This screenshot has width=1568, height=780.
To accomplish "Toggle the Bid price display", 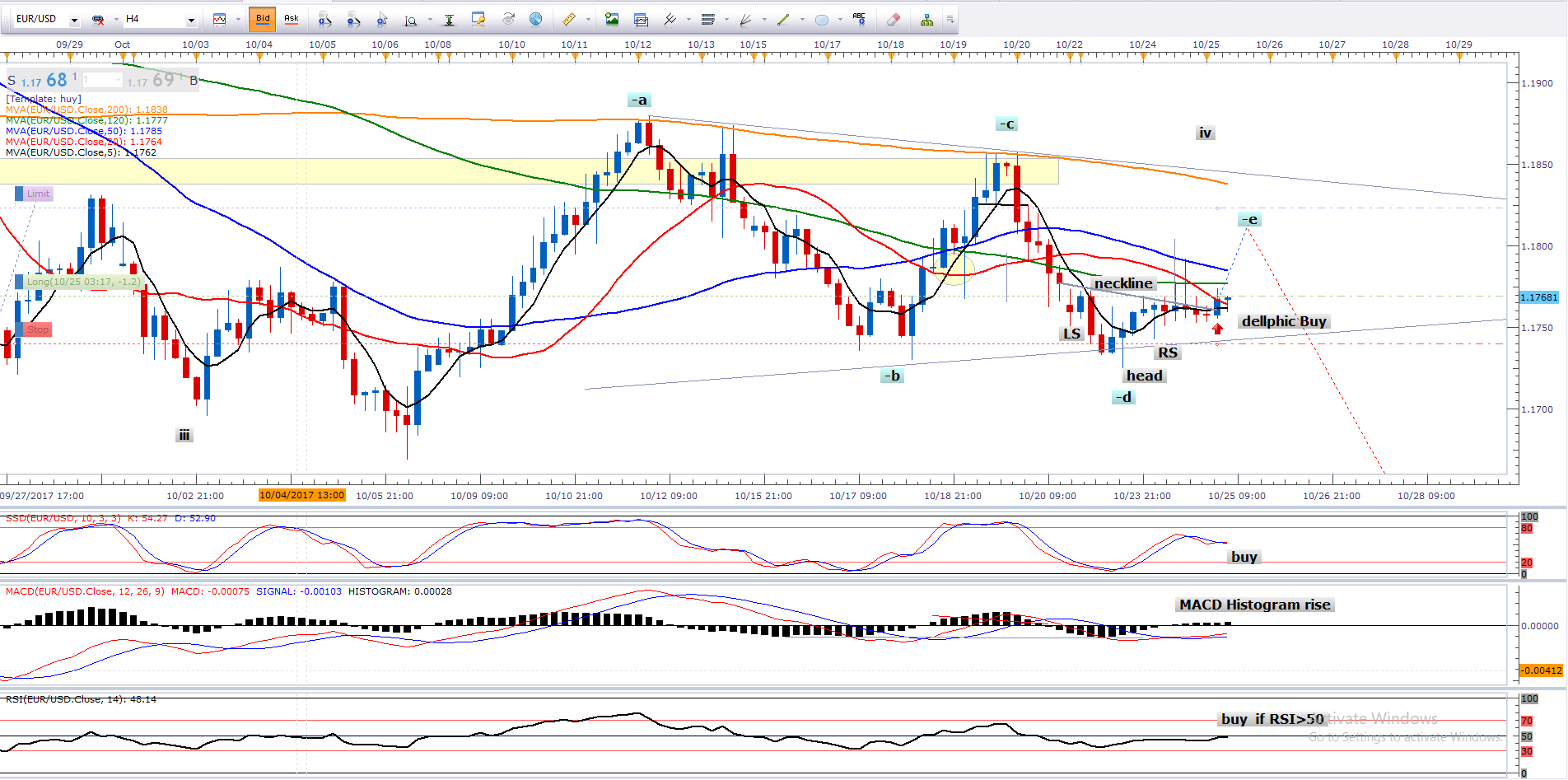I will [263, 18].
